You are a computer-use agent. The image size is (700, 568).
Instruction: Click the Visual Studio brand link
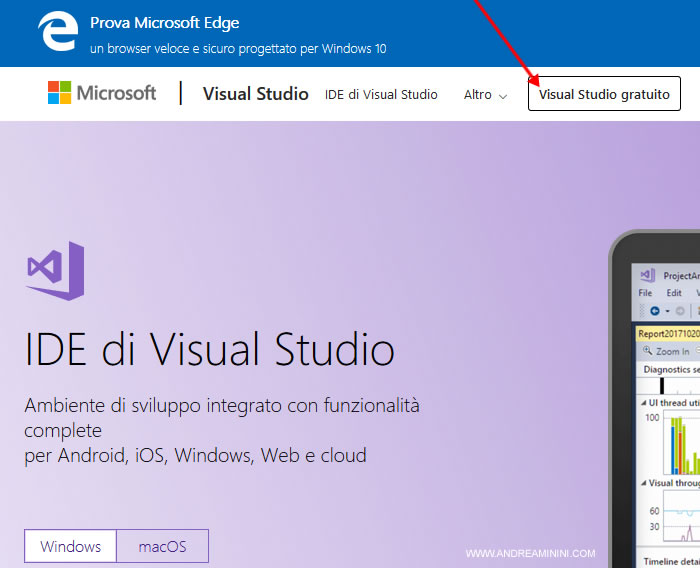255,94
